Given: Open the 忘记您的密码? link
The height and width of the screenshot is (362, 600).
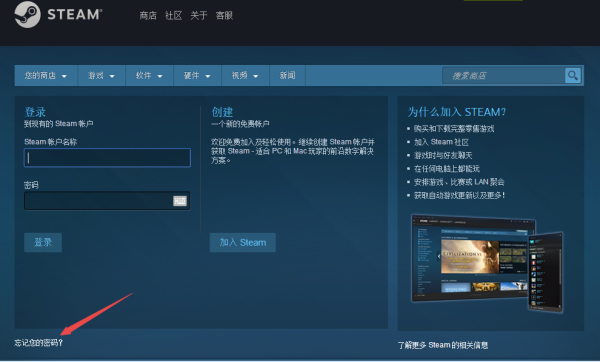Looking at the screenshot, I should coord(38,342).
